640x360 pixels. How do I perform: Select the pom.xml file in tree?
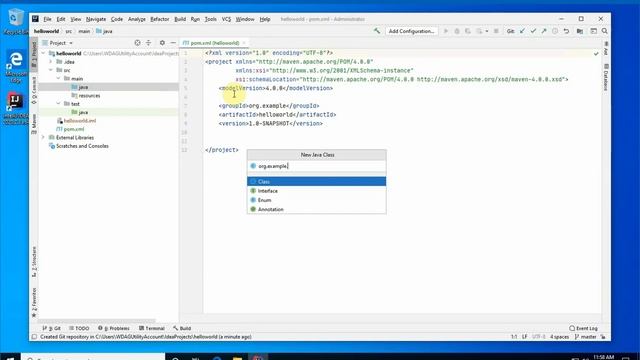click(73, 129)
